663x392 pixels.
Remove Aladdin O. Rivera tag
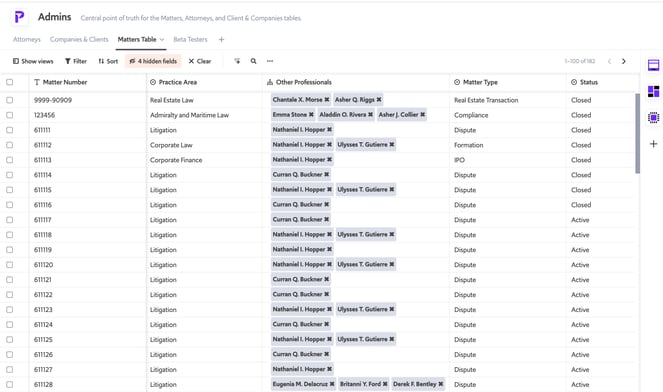[370, 115]
